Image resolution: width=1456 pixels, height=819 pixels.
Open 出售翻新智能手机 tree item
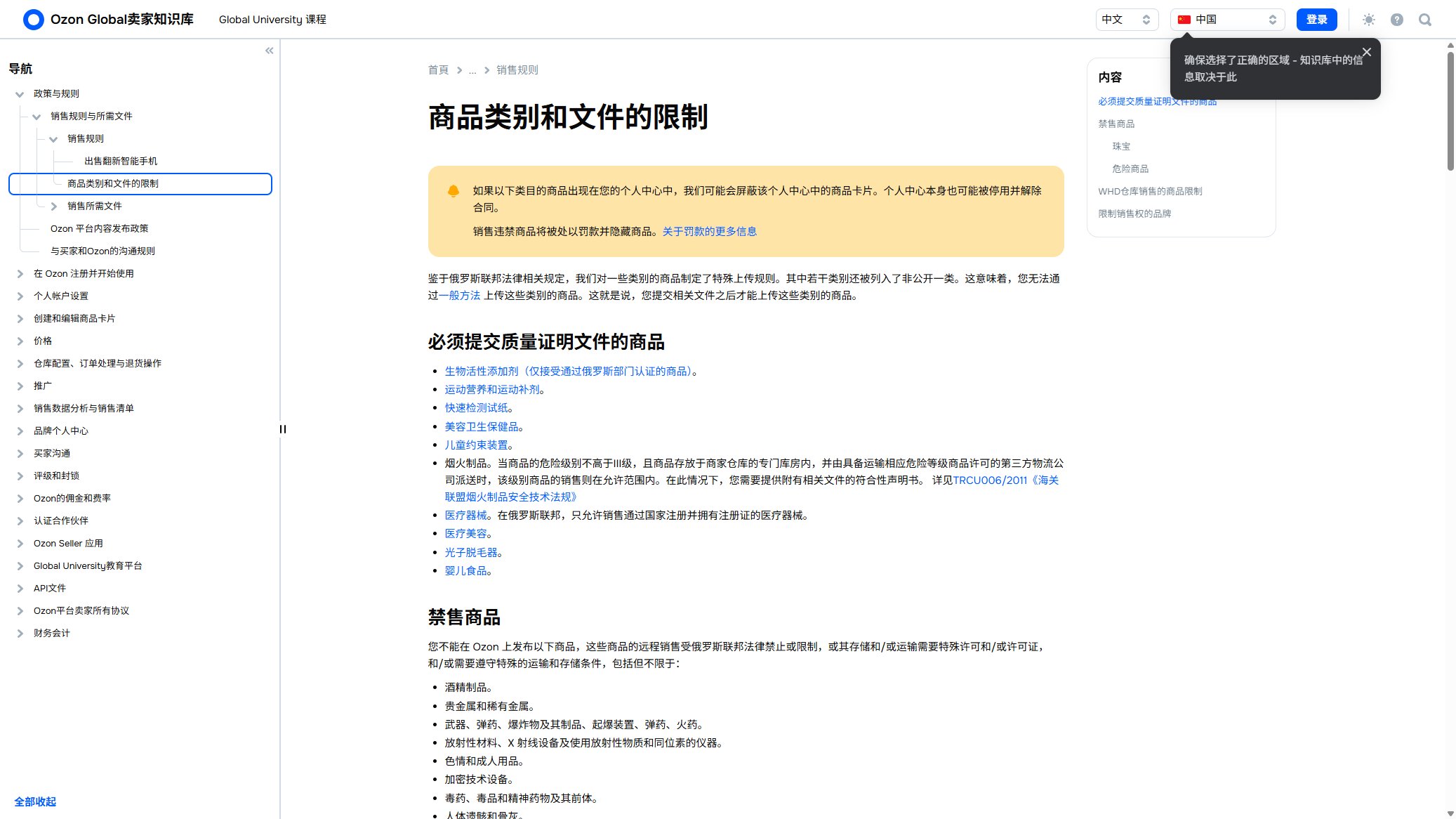[x=121, y=161]
